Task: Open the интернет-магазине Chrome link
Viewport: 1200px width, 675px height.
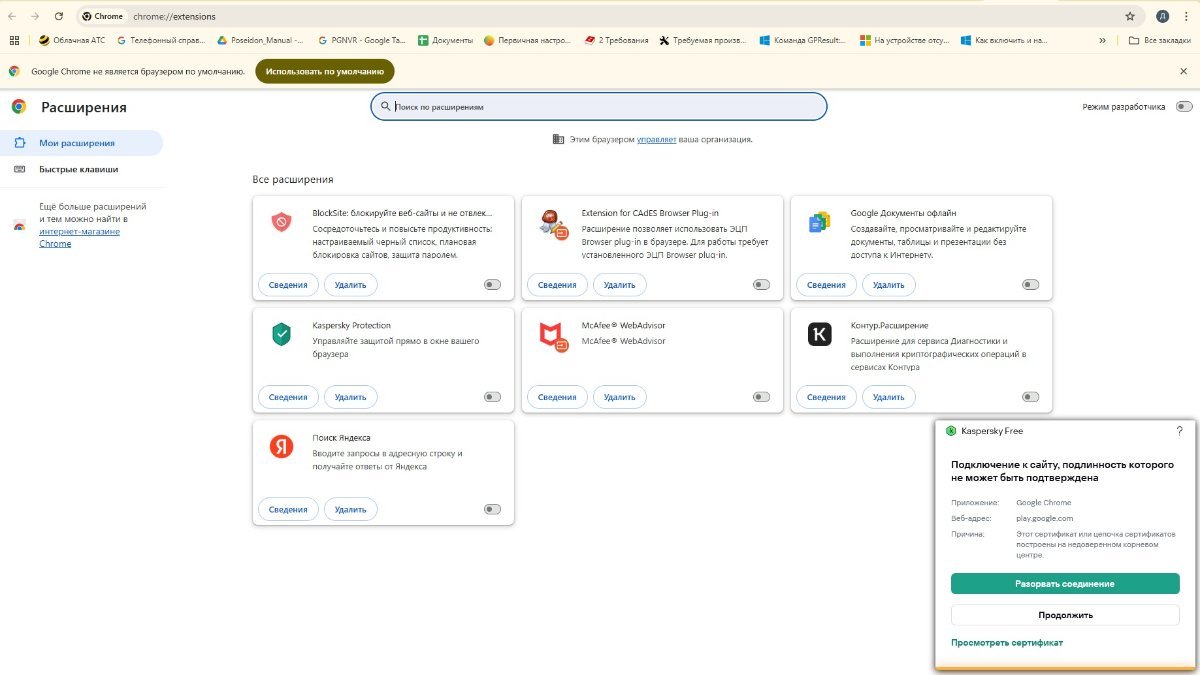Action: point(79,237)
